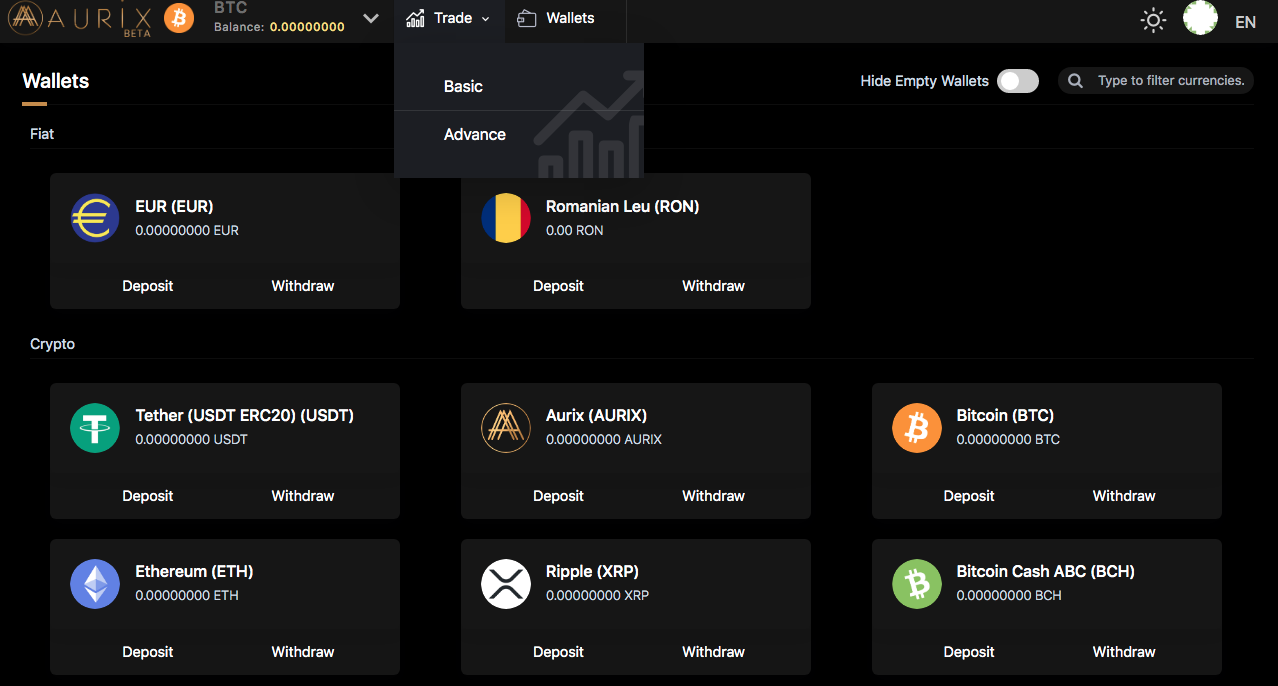The width and height of the screenshot is (1278, 686).
Task: Click the EUR euro coin icon
Action: [x=95, y=218]
